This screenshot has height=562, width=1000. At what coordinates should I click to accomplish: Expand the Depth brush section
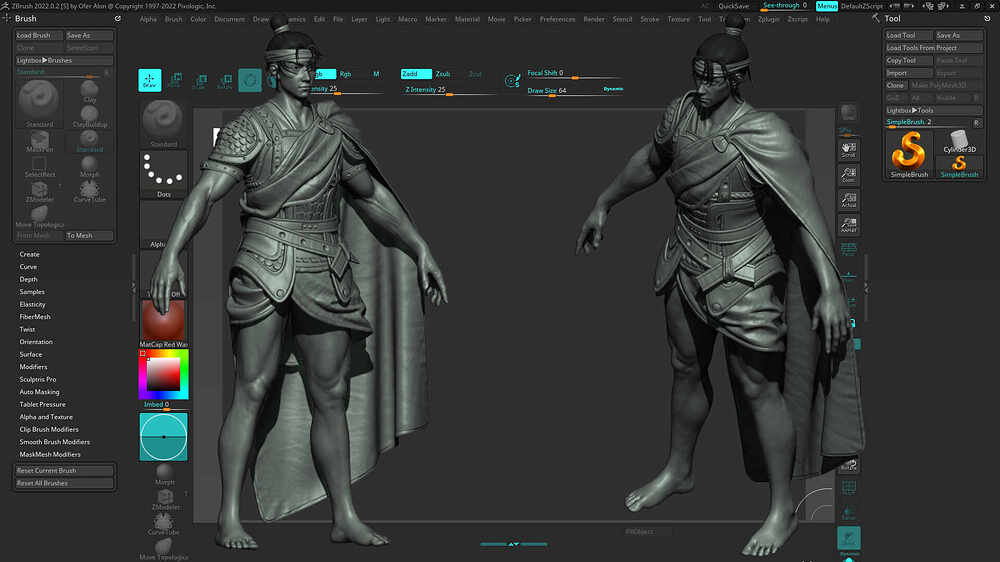pos(28,279)
